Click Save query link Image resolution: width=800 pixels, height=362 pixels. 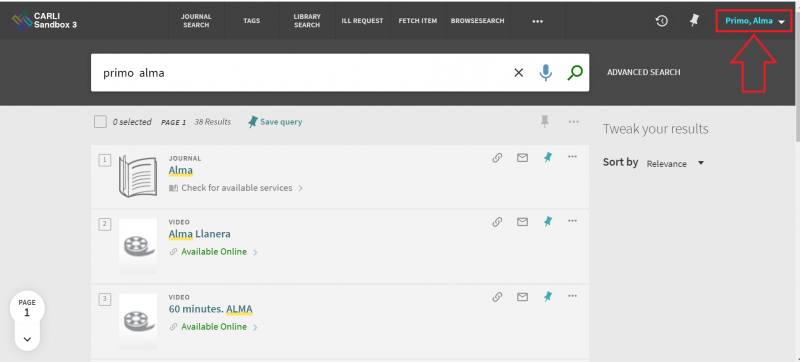[275, 122]
